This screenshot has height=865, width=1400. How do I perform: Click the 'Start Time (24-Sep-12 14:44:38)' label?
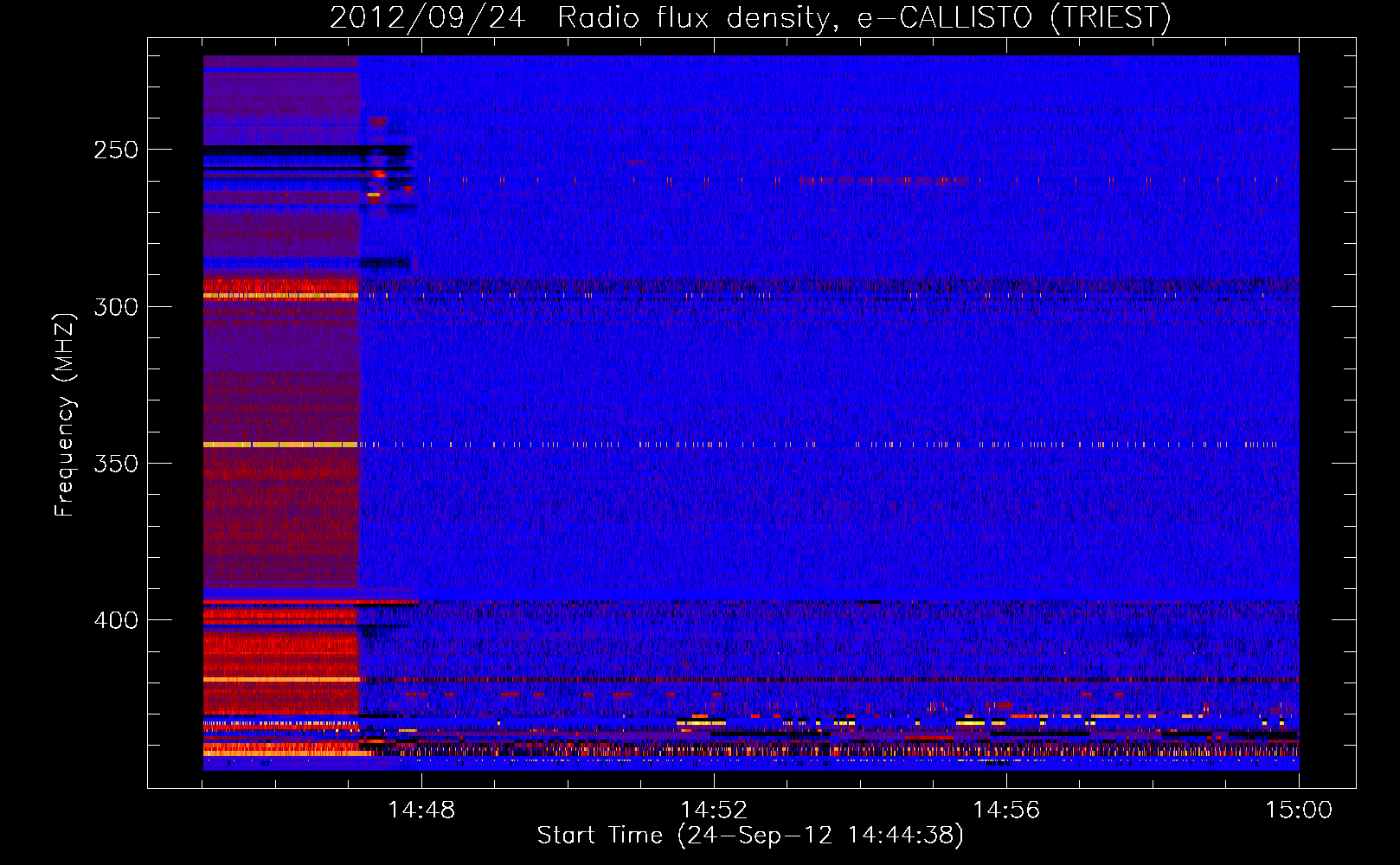click(750, 836)
